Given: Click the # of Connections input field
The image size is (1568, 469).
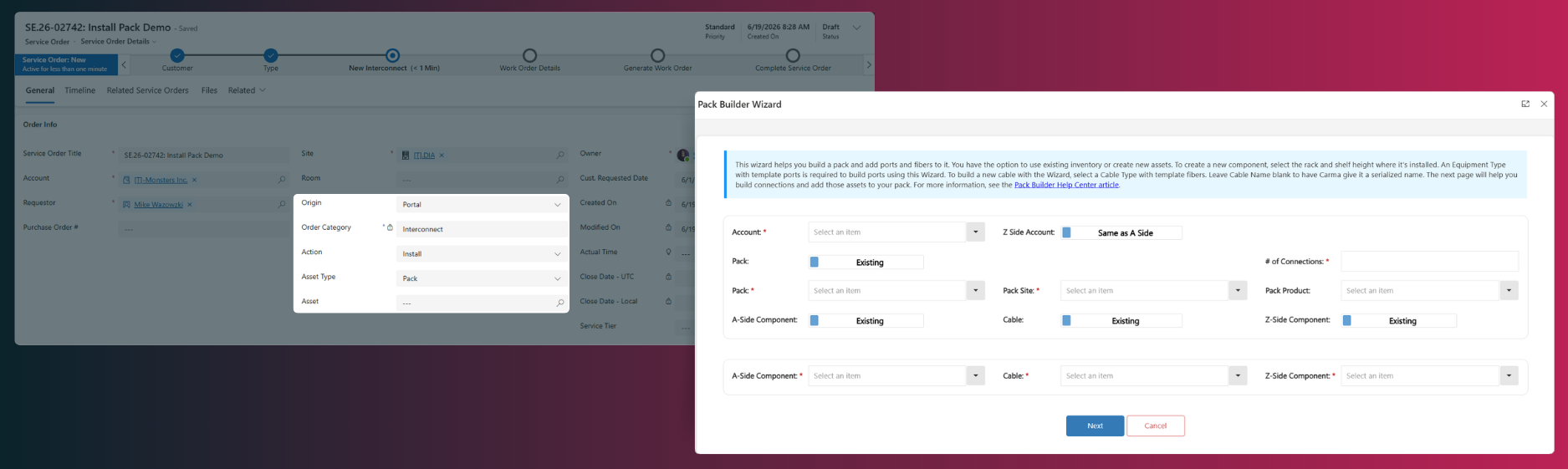Looking at the screenshot, I should [1429, 261].
